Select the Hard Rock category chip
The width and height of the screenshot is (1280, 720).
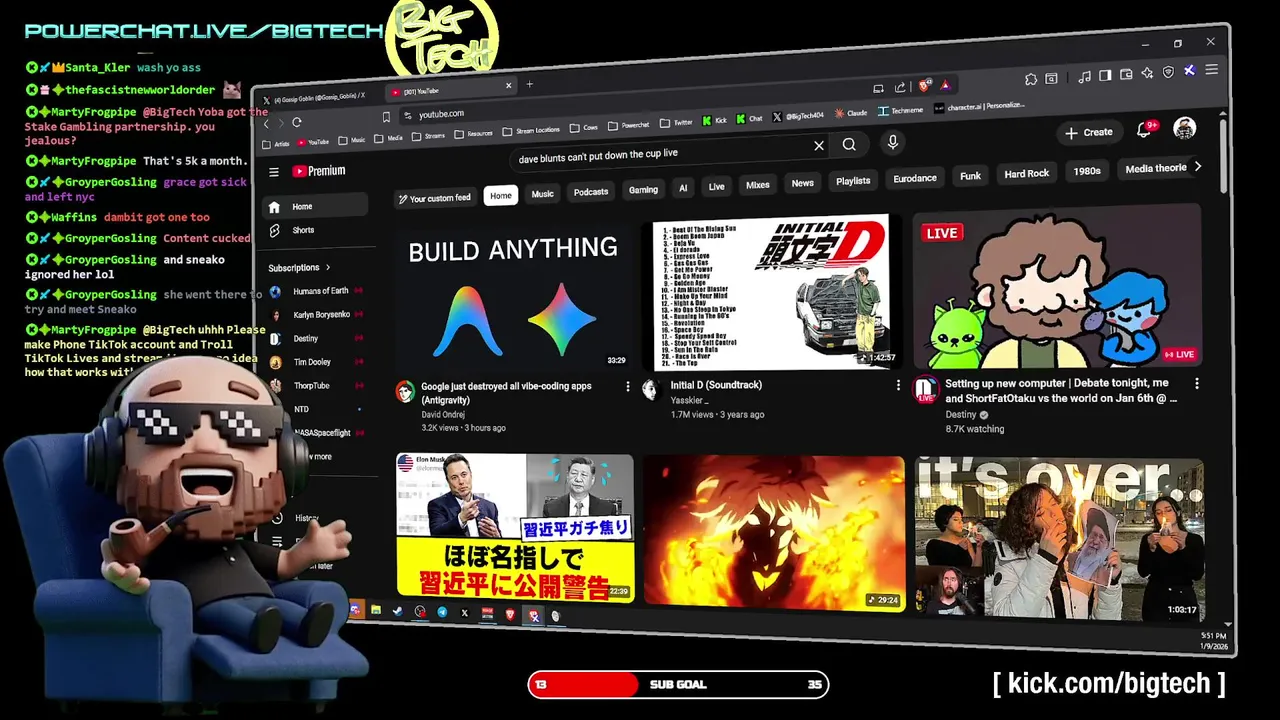pos(1027,174)
